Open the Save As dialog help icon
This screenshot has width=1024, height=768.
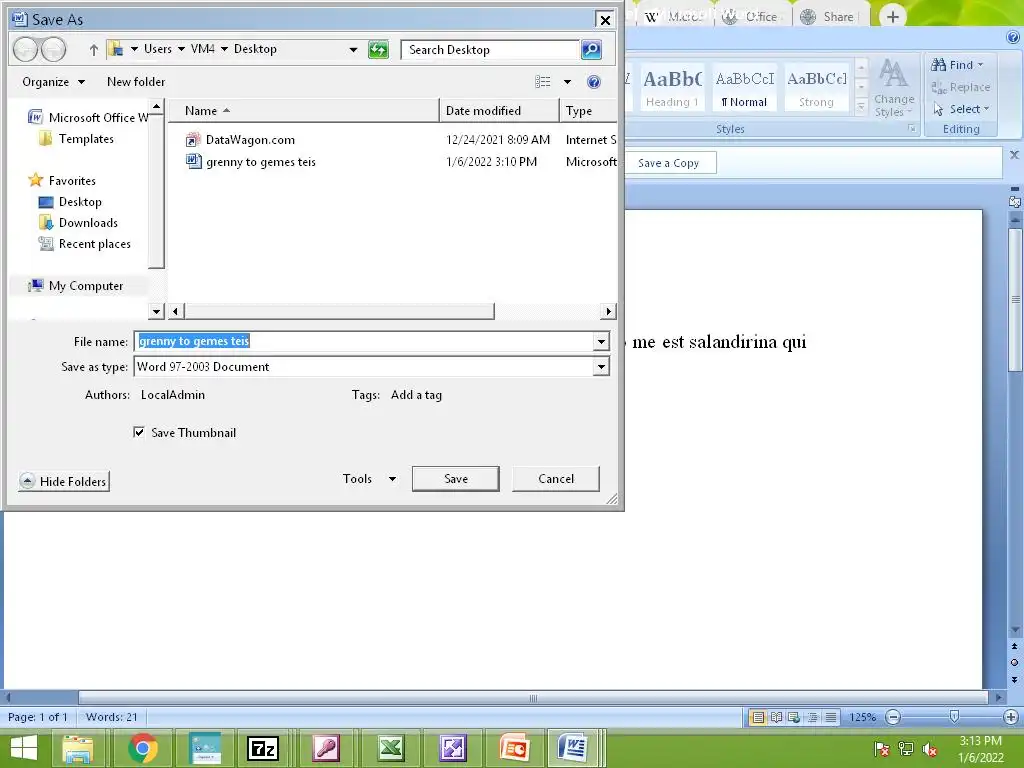[594, 82]
